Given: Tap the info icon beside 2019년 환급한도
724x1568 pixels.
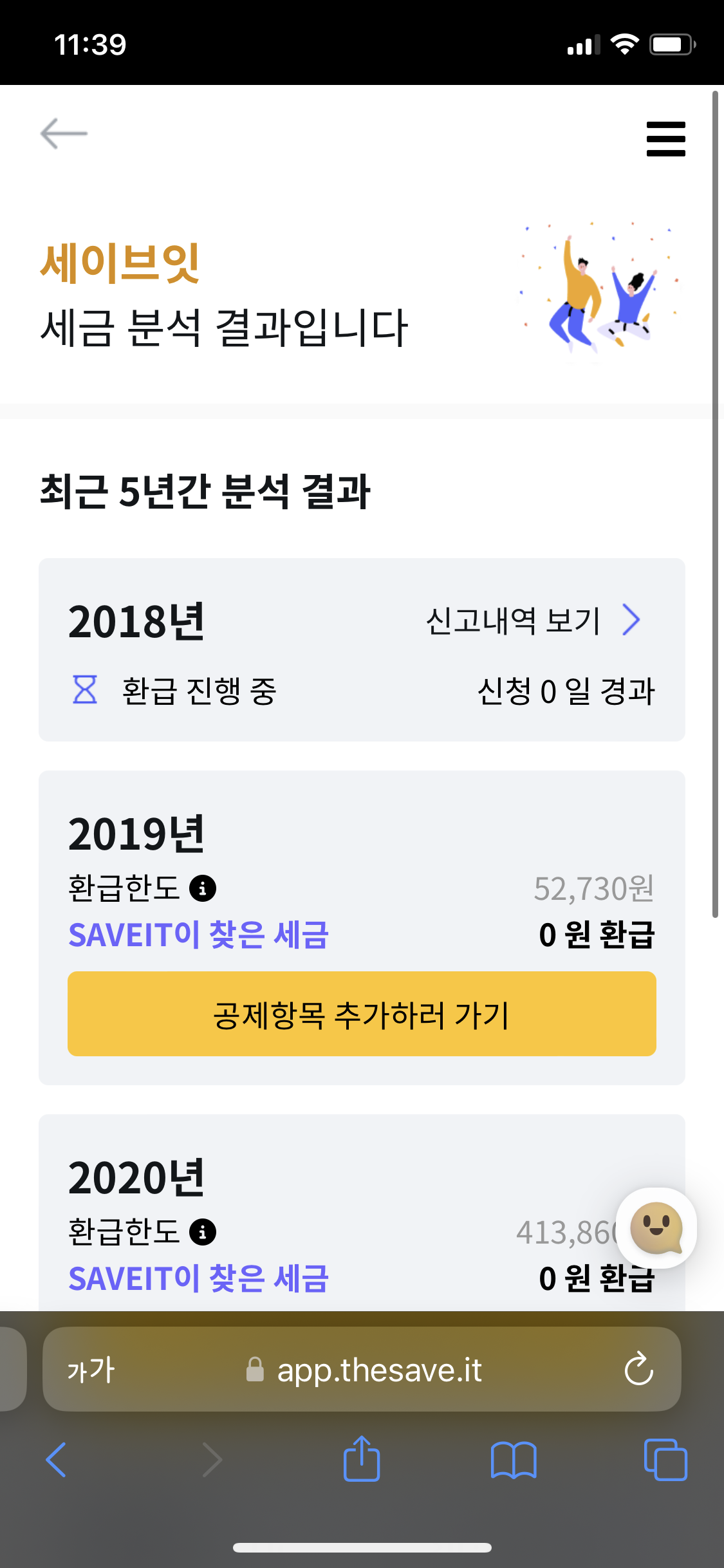Looking at the screenshot, I should pos(203,888).
